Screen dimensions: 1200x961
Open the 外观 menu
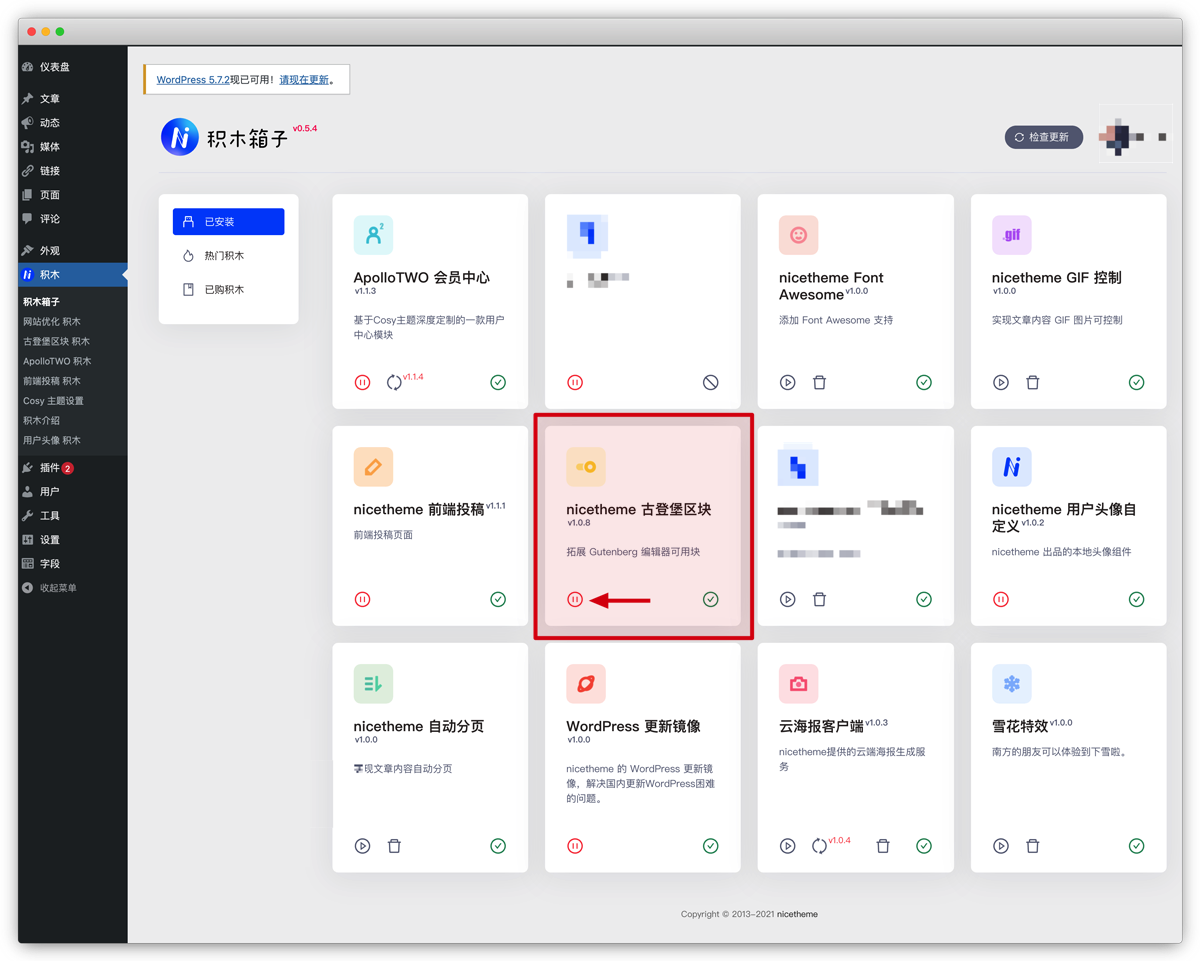pyautogui.click(x=73, y=251)
